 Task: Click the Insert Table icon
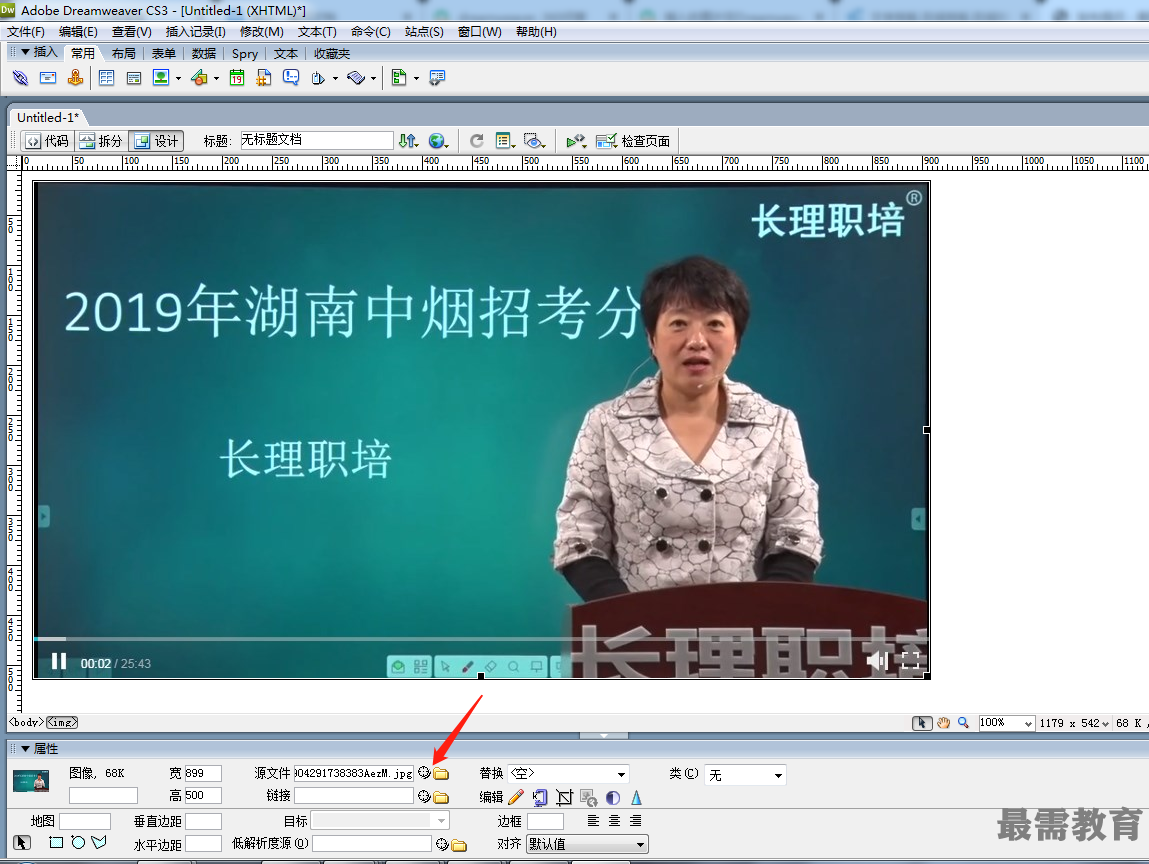click(x=106, y=78)
